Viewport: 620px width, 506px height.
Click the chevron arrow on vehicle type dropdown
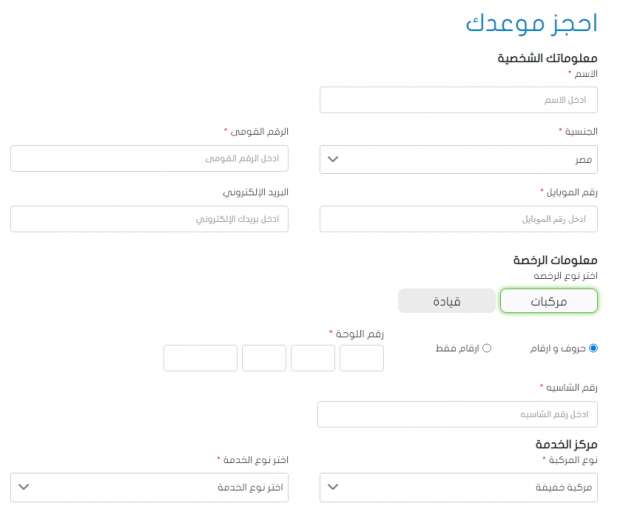[334, 487]
